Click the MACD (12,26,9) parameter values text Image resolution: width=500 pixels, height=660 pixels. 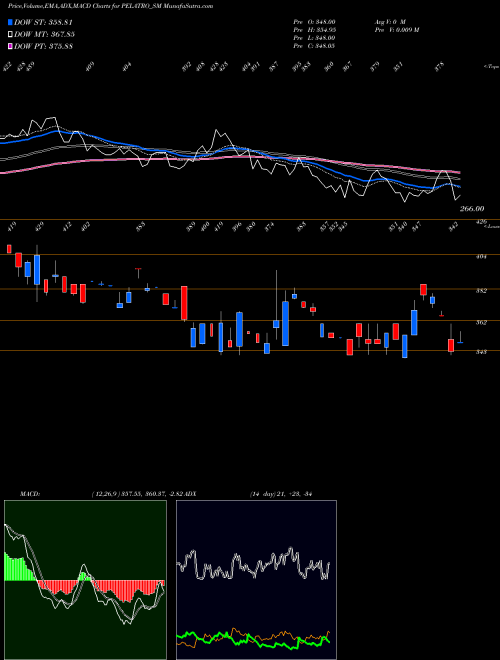click(138, 493)
